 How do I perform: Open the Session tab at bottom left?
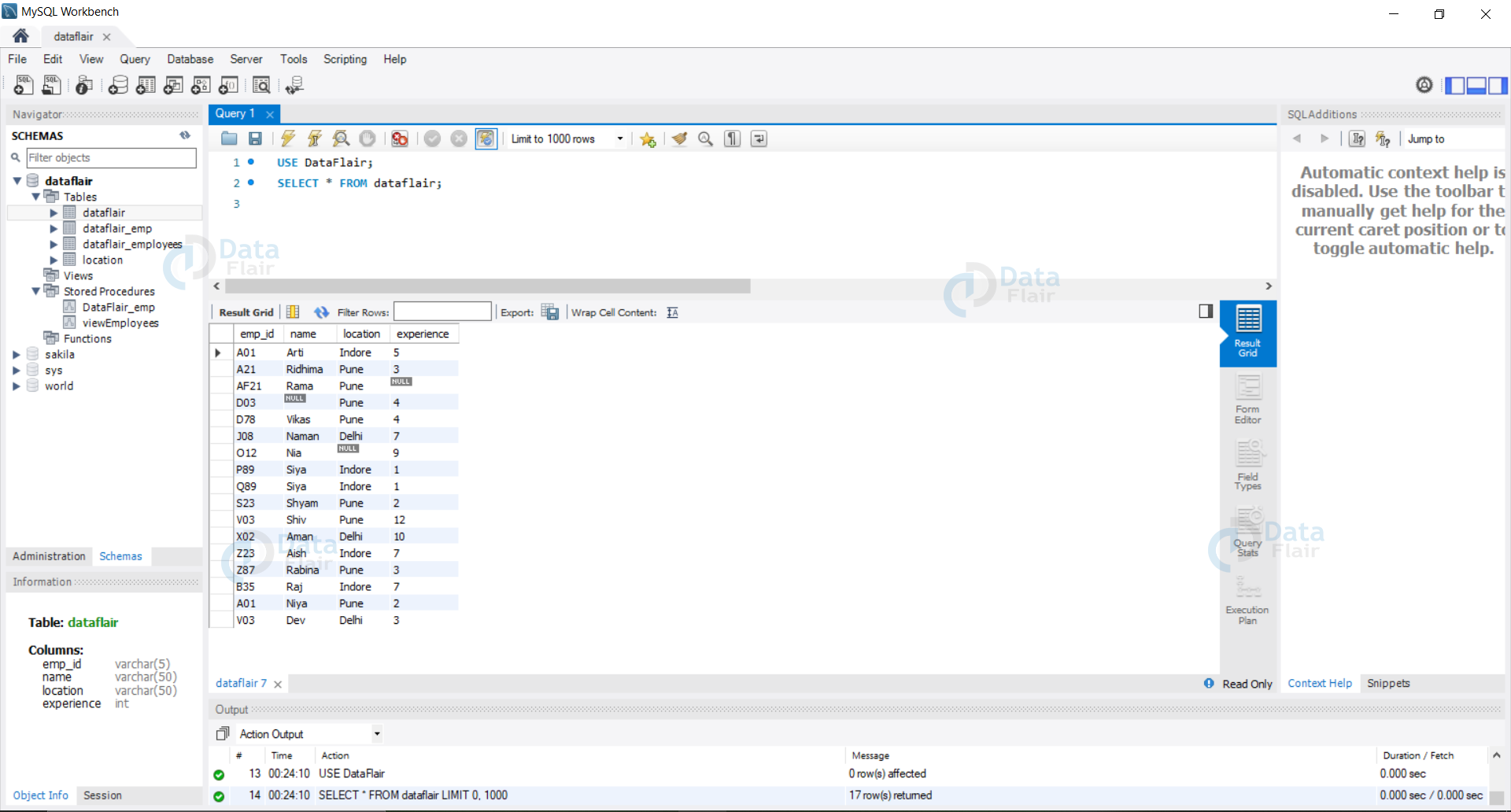102,795
